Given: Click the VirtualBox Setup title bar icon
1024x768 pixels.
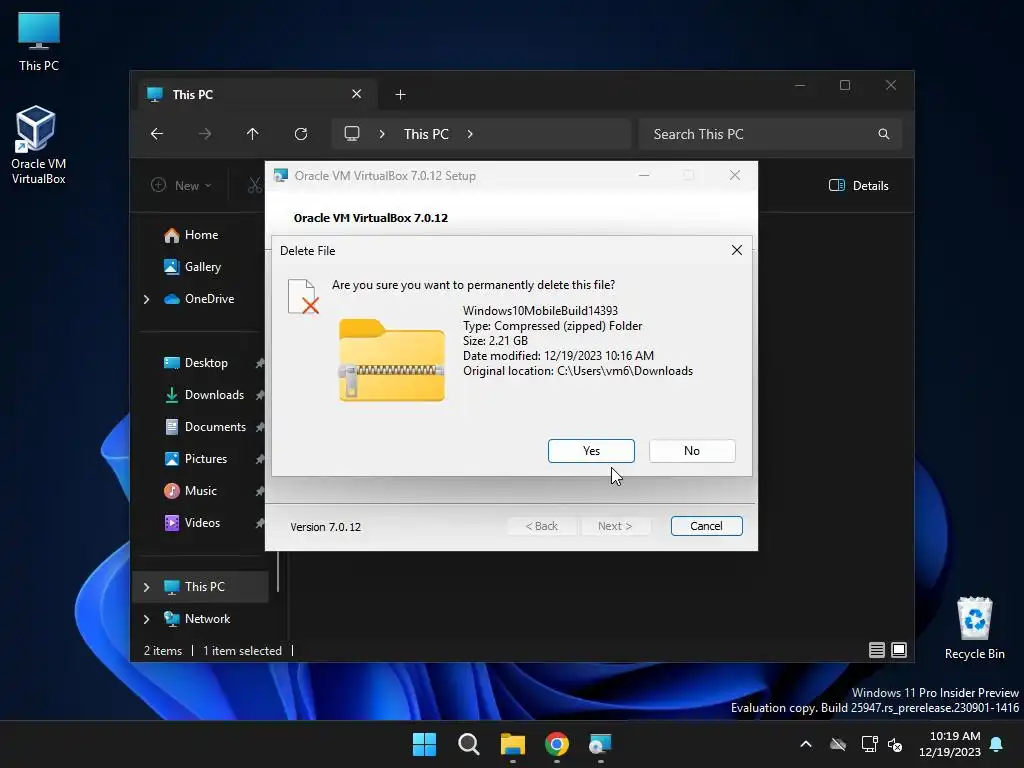Looking at the screenshot, I should (x=281, y=175).
